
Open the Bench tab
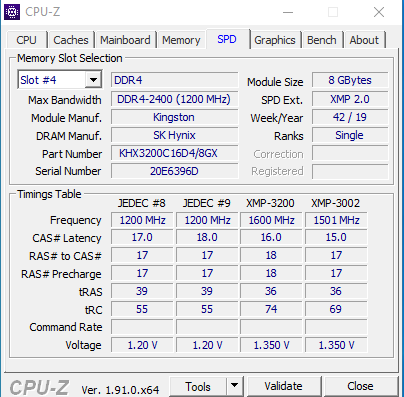coord(322,40)
